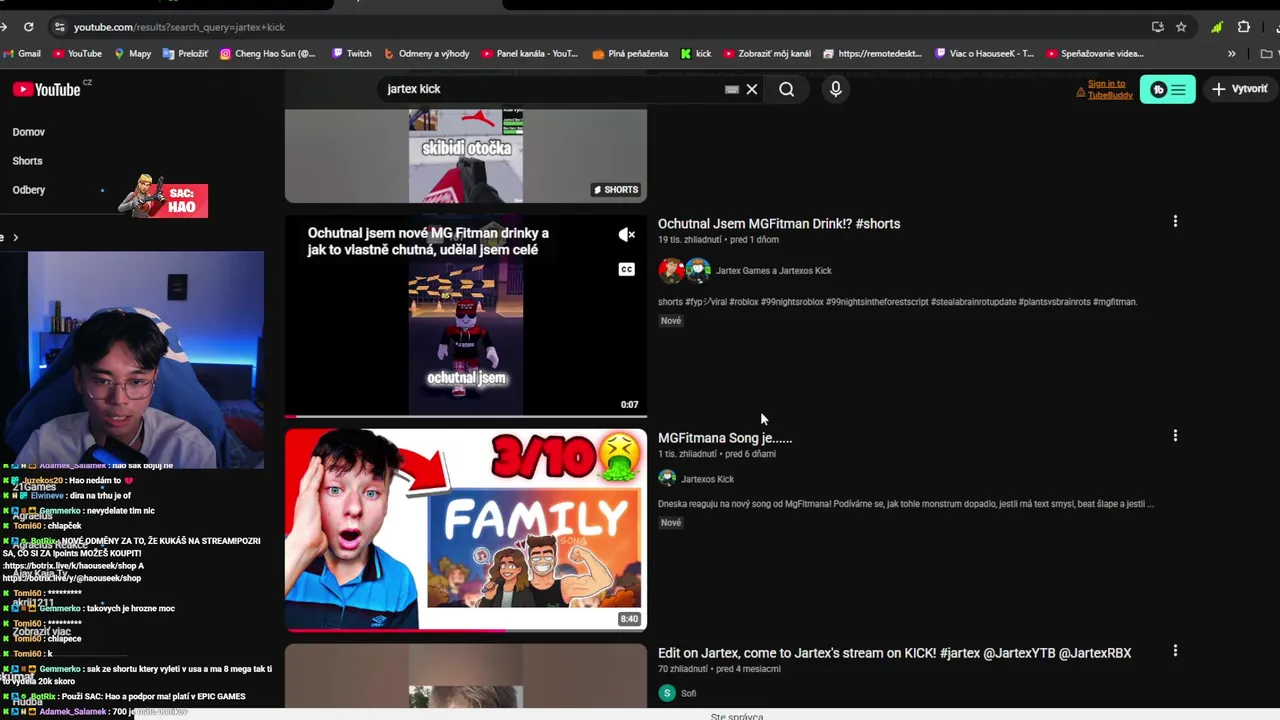Open the kick bookmark
Screen dimensions: 1280x720
[696, 54]
